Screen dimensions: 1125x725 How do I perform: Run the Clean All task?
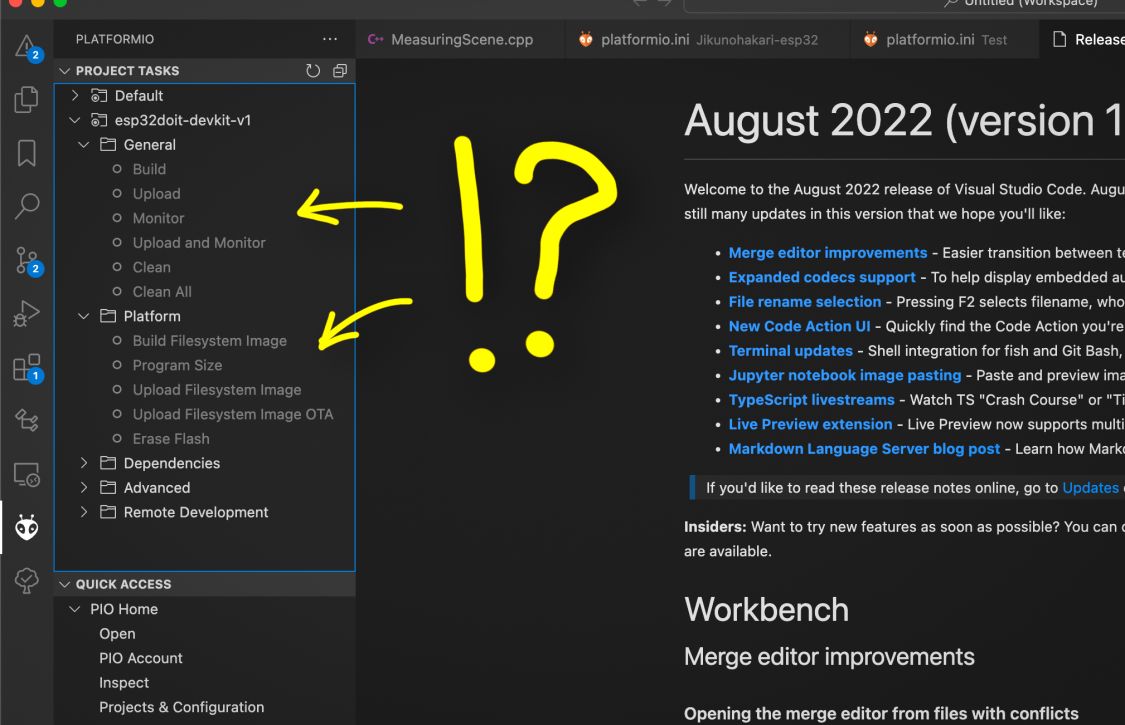coord(162,291)
